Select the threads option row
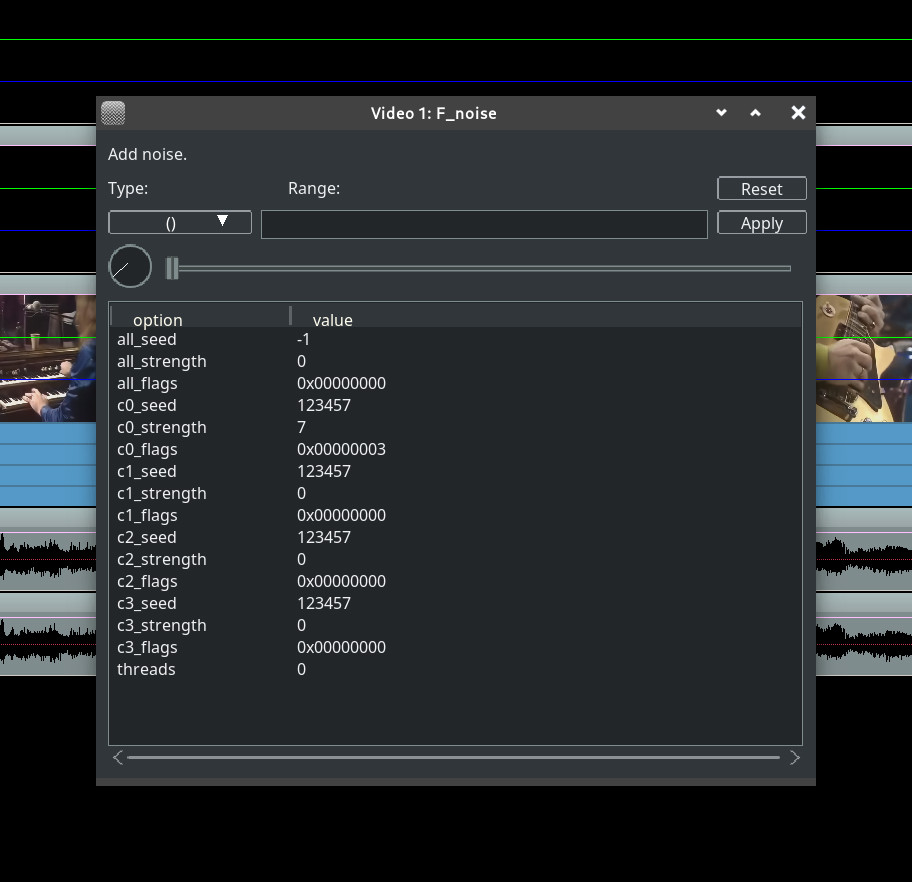 pos(146,670)
